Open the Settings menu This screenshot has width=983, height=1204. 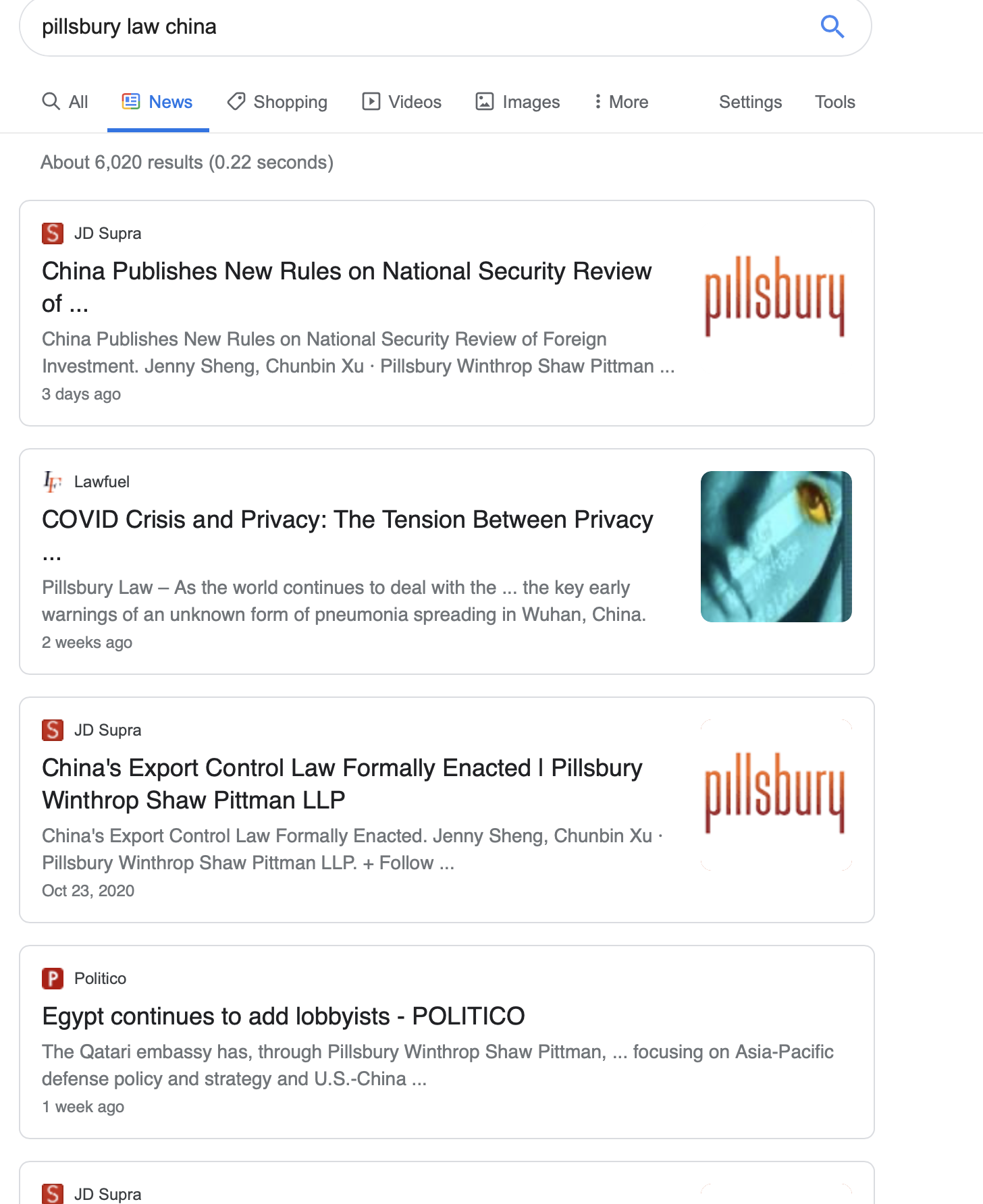(750, 102)
